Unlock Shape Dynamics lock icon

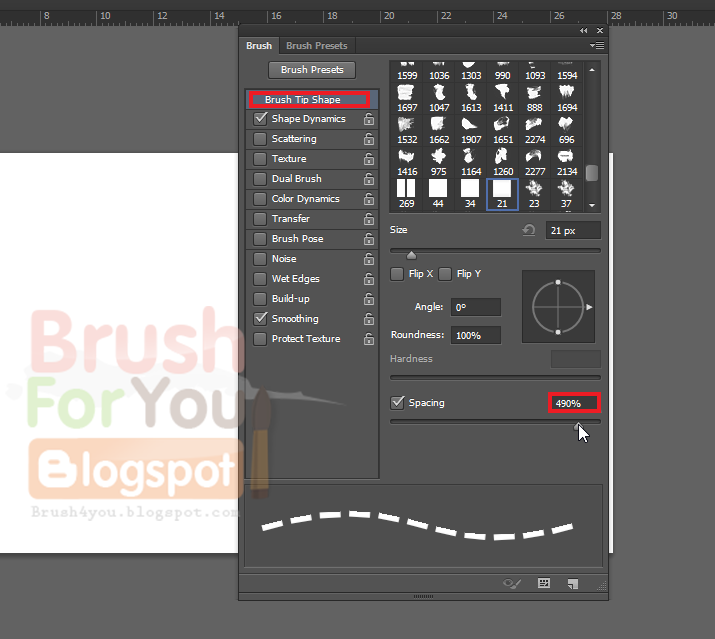tap(369, 119)
